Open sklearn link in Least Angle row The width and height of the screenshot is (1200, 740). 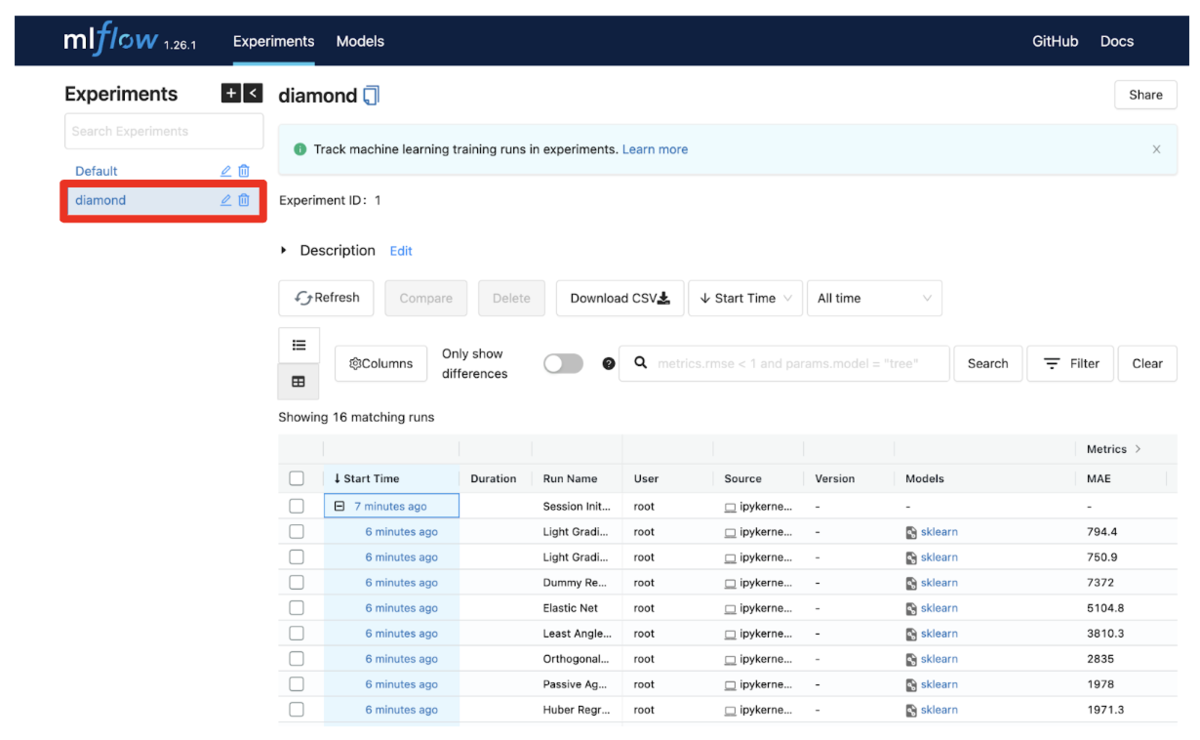[x=939, y=633]
